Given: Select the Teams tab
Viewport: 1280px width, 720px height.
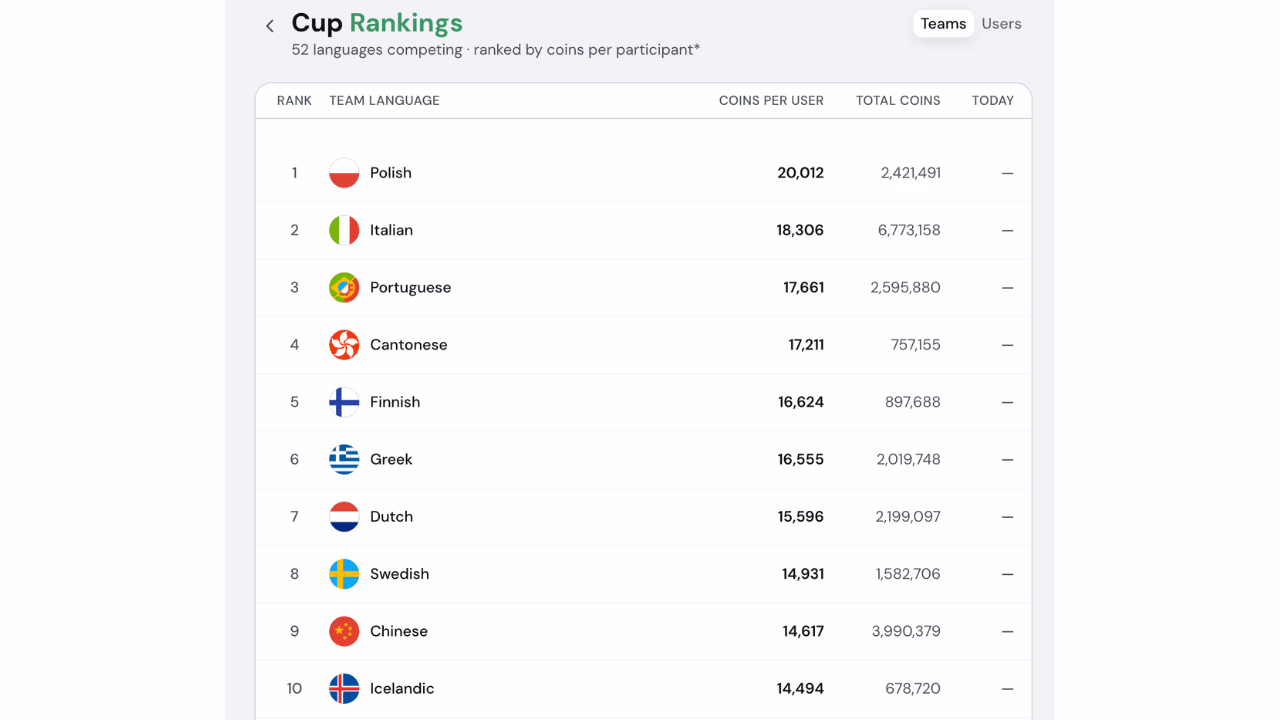Looking at the screenshot, I should click(943, 24).
